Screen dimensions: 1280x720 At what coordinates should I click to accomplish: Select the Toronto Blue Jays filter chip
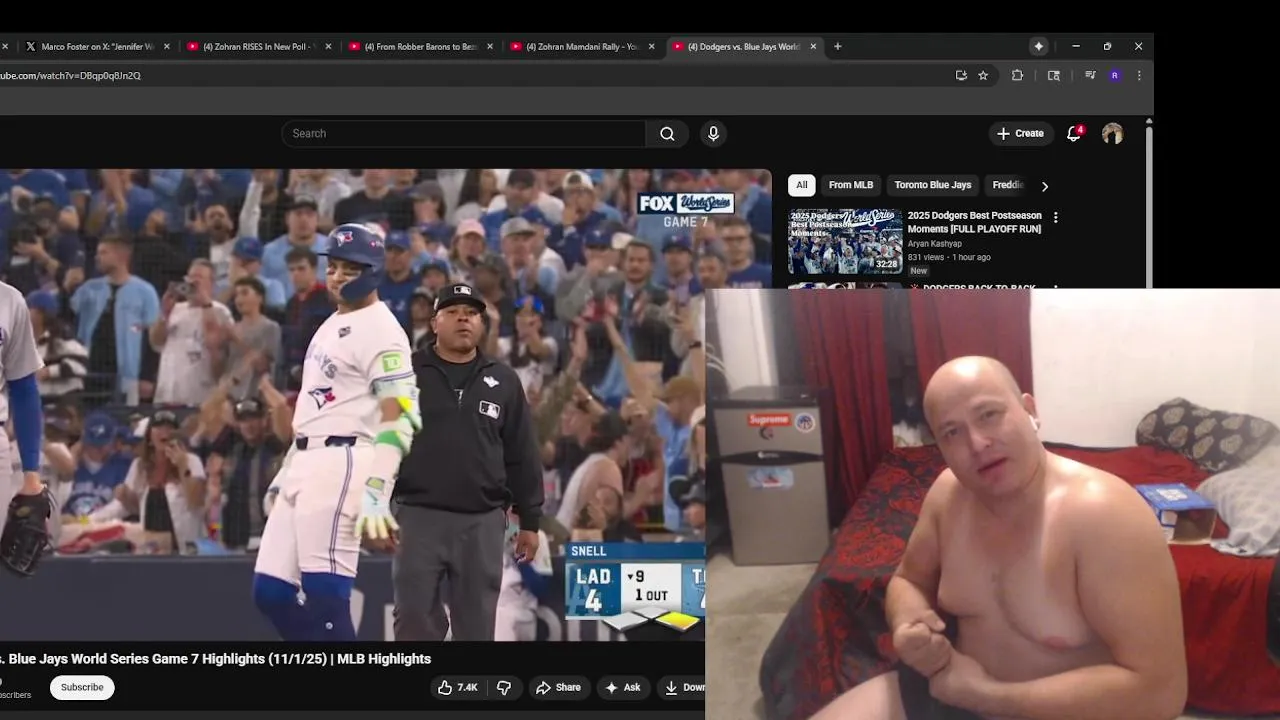(x=933, y=185)
